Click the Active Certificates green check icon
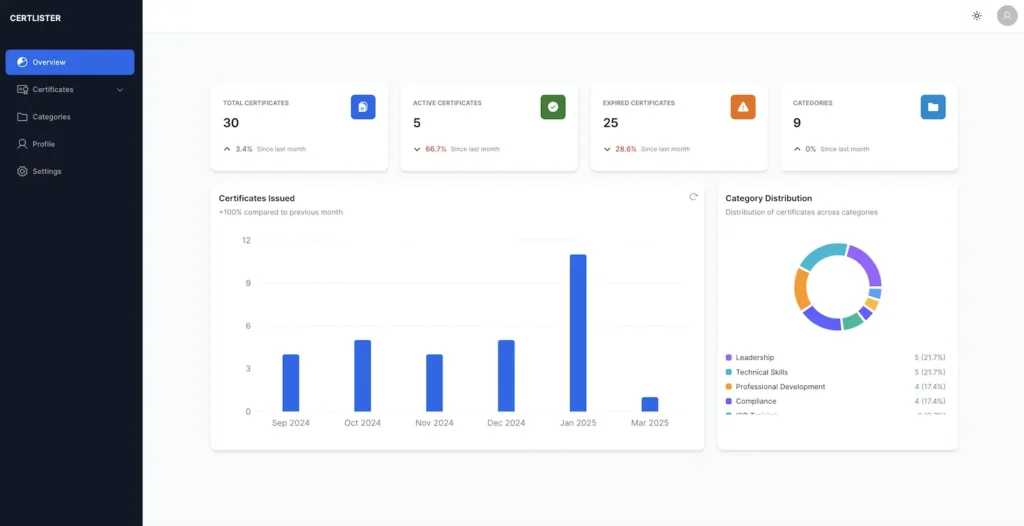1024x526 pixels. coord(553,107)
